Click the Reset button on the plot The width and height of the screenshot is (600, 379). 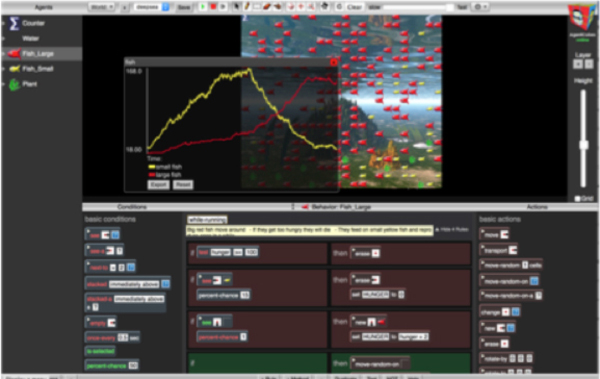183,185
